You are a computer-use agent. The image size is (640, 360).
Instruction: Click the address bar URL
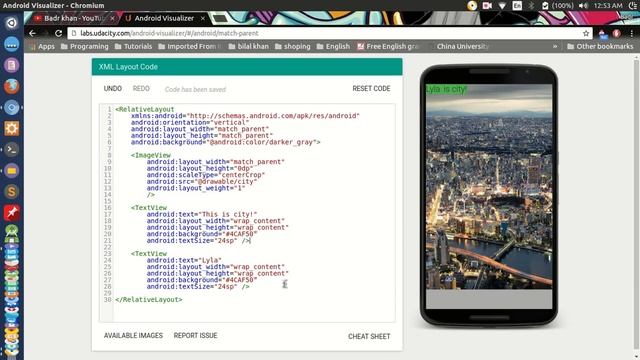pos(169,33)
